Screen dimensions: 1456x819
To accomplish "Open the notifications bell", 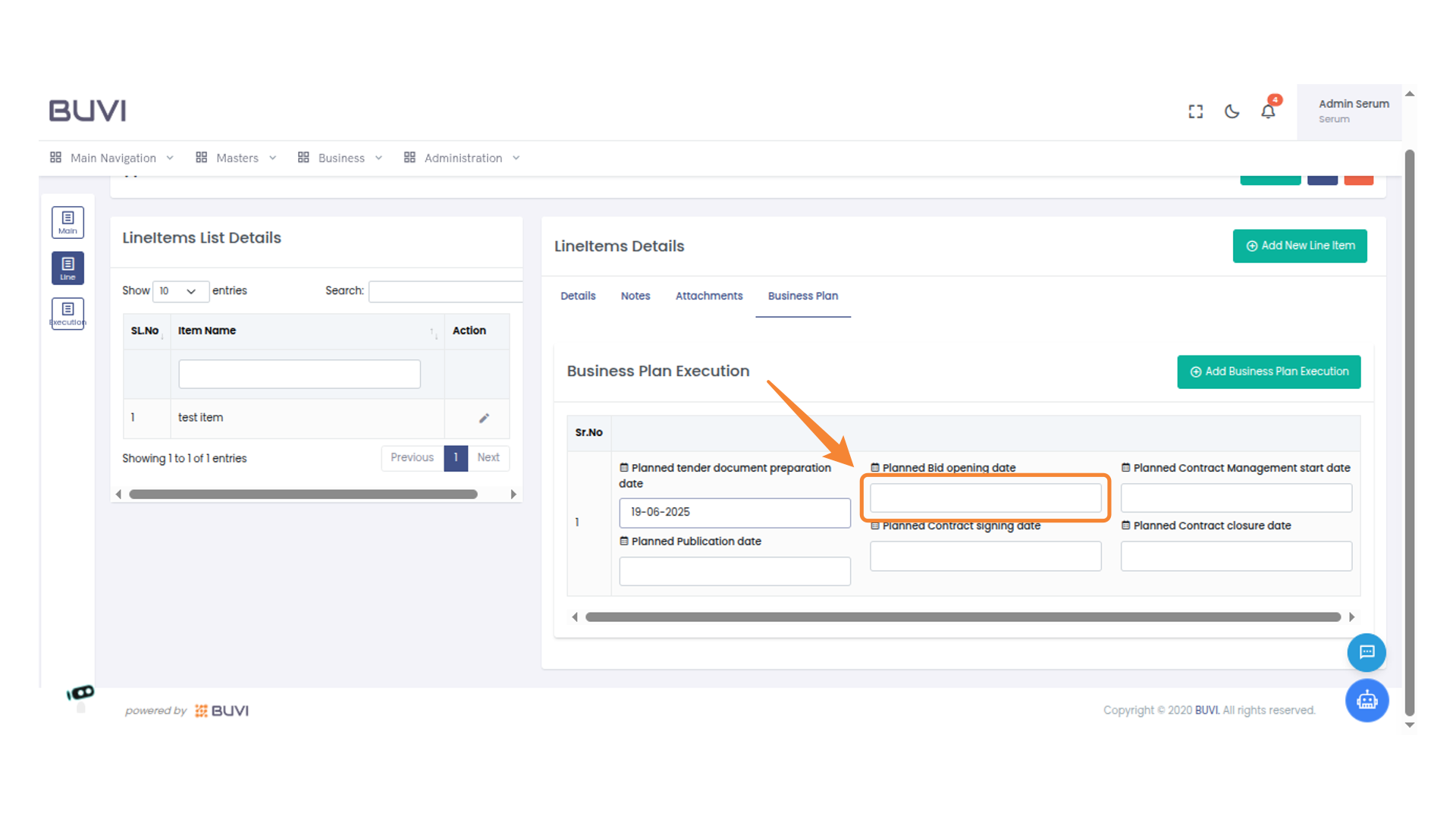I will [x=1268, y=111].
